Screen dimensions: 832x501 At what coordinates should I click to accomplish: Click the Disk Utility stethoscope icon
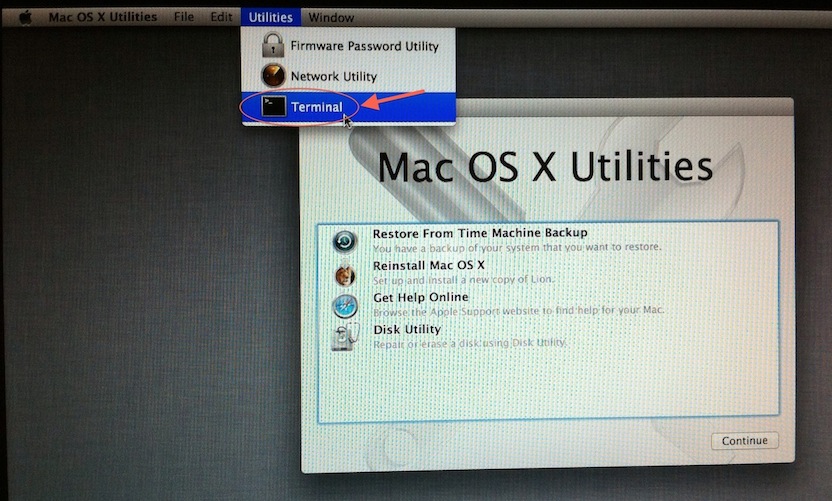(x=345, y=337)
